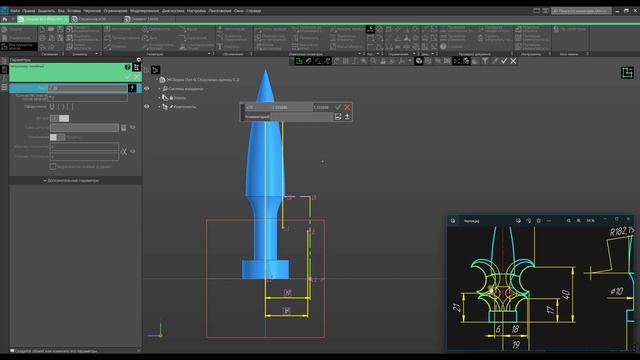Screen dimensions: 640x360
Task: Click the tree structure icon in the green panel
Action: click(x=136, y=67)
